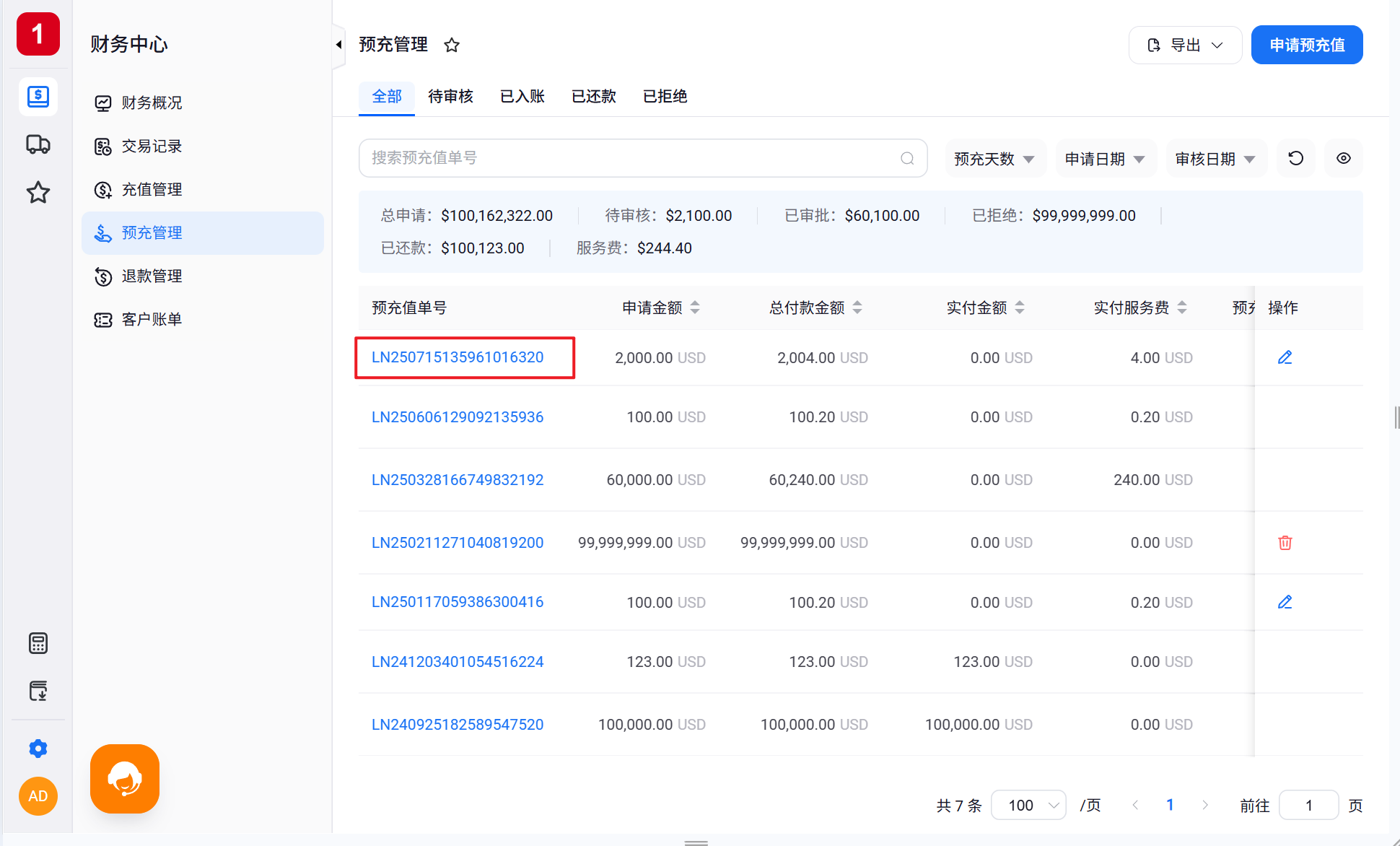Click the 前往 page number input
Screen dimensions: 1400x846
pyautogui.click(x=1309, y=805)
